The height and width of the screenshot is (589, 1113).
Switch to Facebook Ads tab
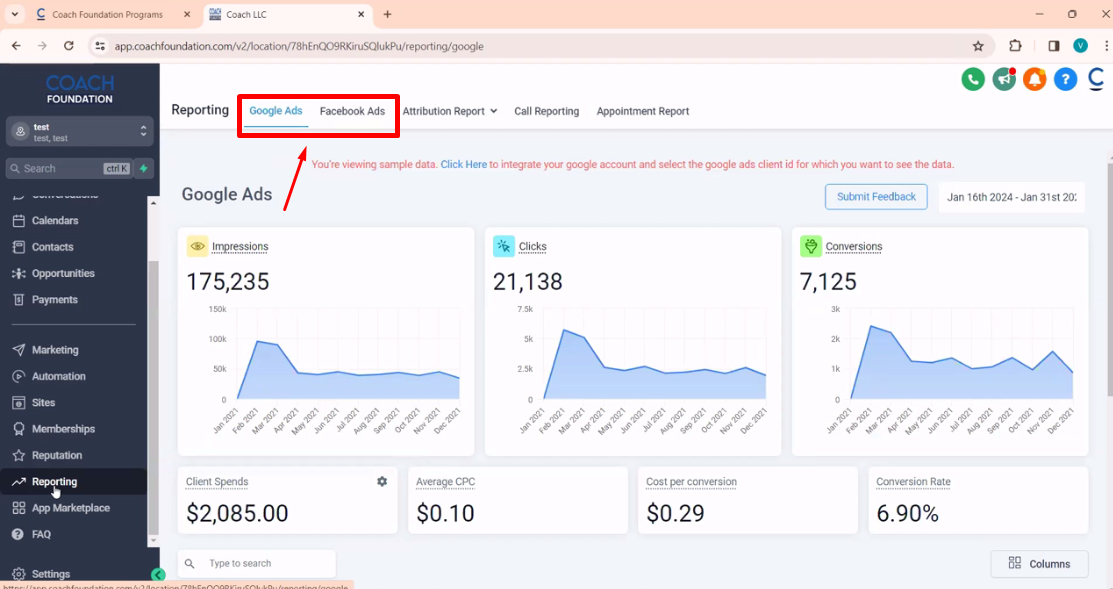click(352, 111)
